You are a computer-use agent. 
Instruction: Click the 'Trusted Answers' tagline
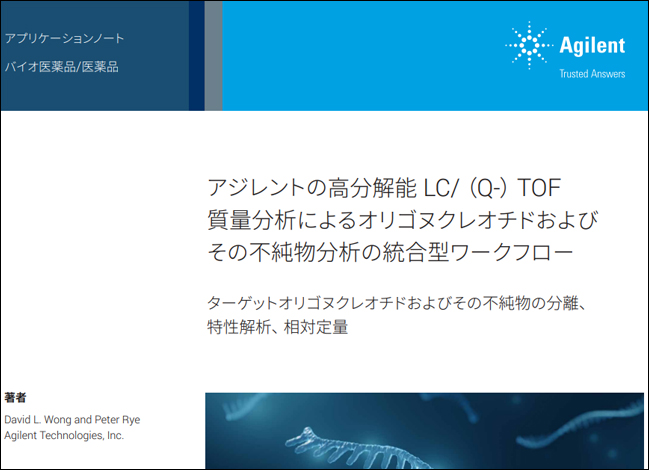pos(592,74)
